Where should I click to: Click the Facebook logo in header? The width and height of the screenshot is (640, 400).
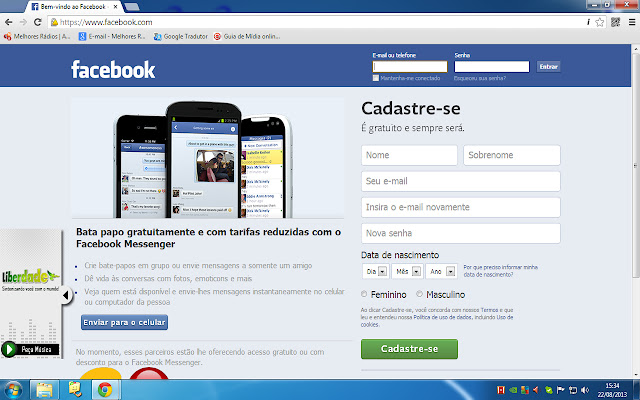click(x=113, y=69)
